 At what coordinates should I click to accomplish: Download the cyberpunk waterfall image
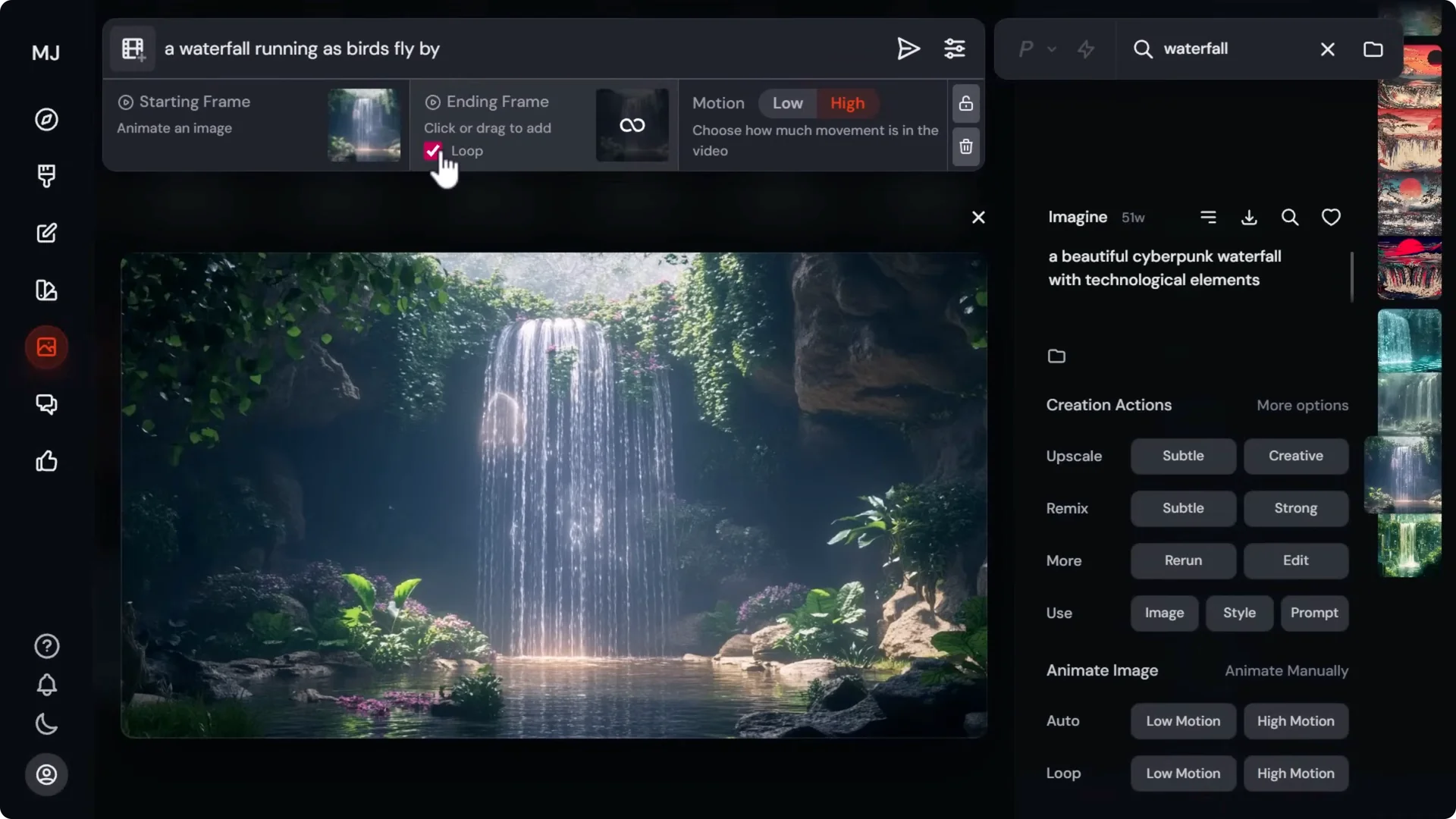(x=1249, y=217)
